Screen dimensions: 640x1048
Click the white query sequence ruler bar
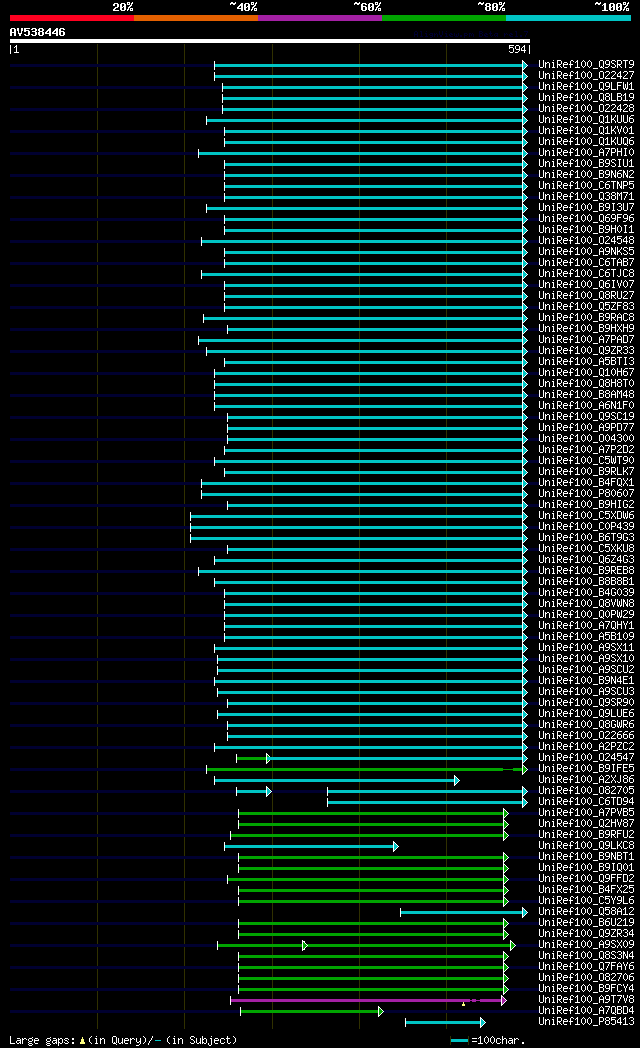[270, 41]
